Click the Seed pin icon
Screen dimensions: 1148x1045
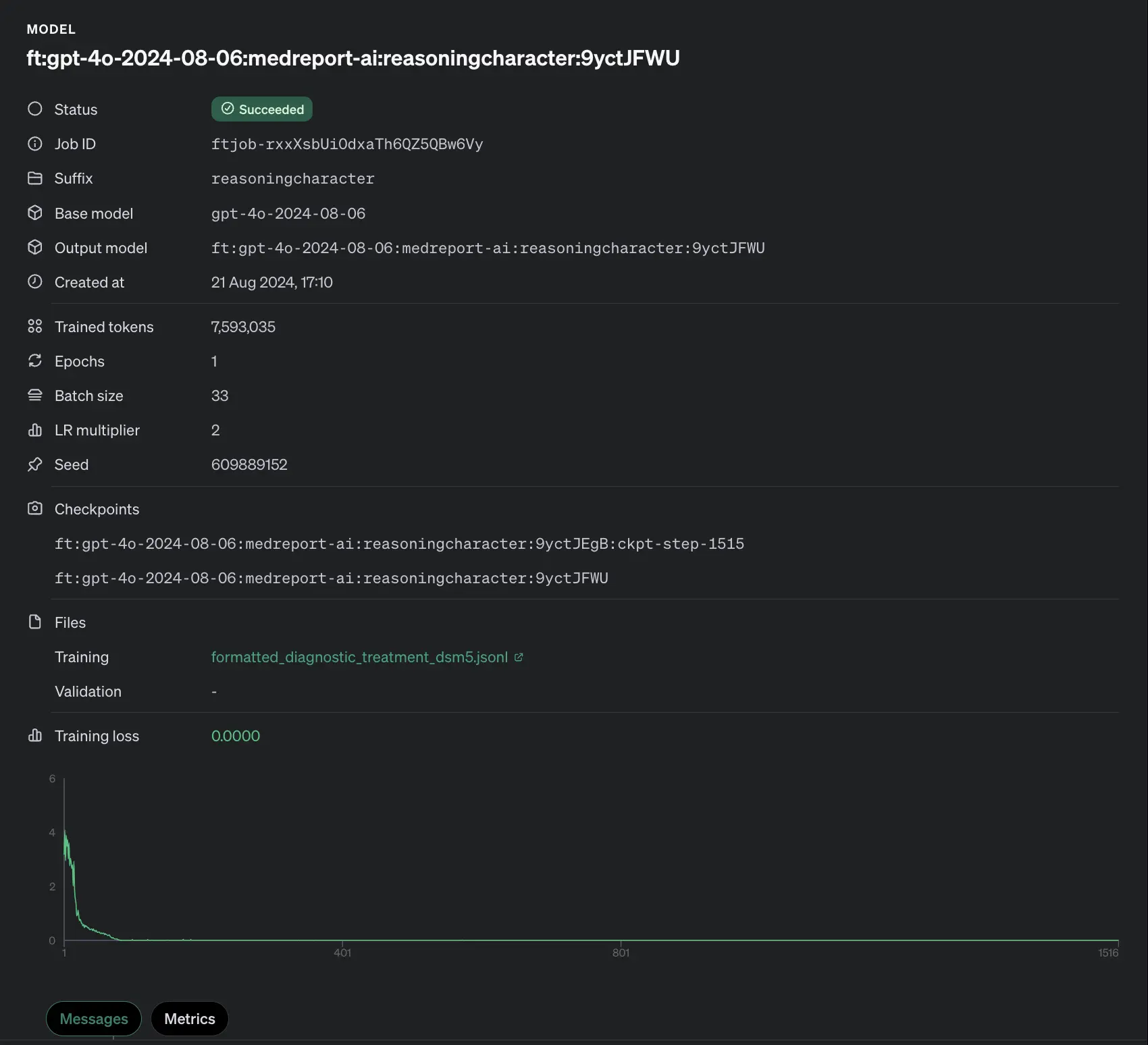click(35, 464)
